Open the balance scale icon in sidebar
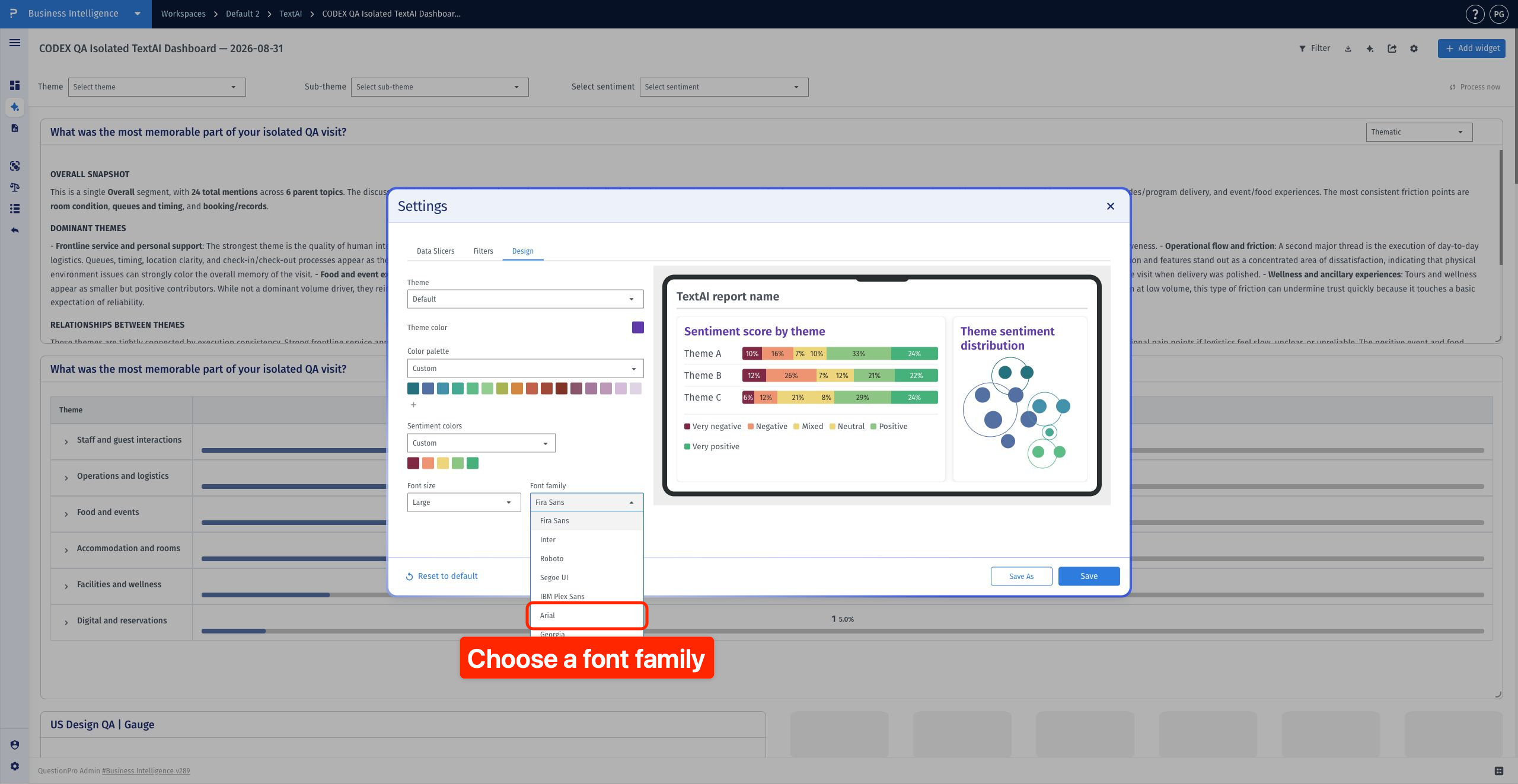Screen dimensions: 1518x784 coord(15,187)
